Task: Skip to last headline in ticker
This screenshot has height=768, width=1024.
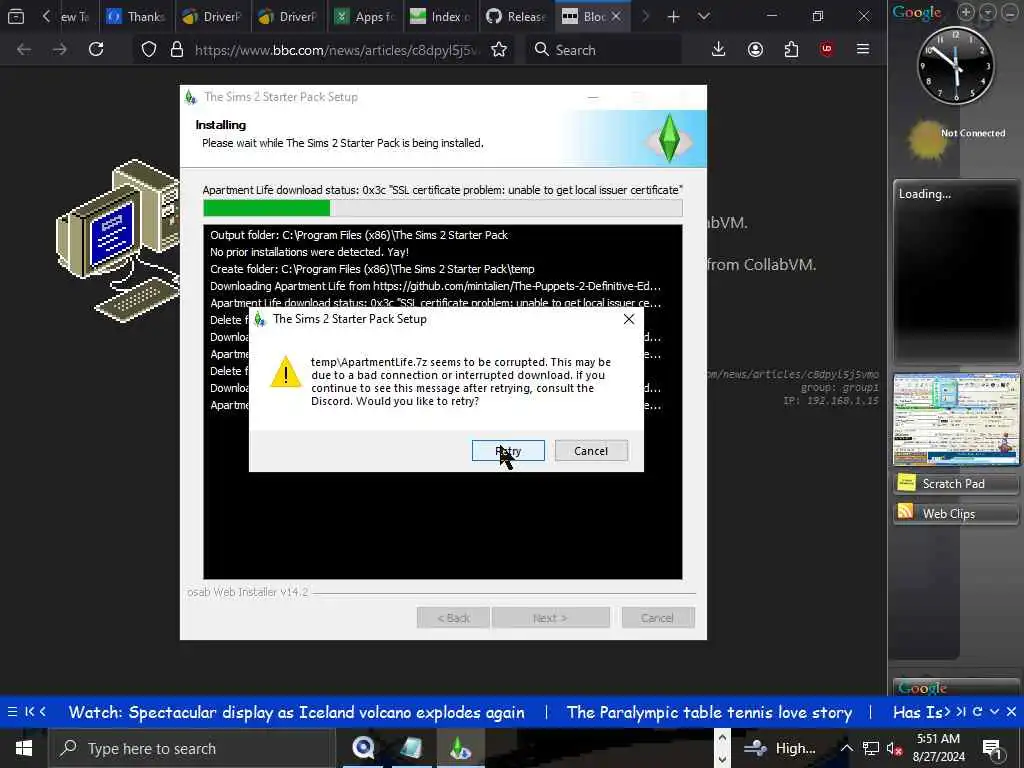Action: coord(961,712)
